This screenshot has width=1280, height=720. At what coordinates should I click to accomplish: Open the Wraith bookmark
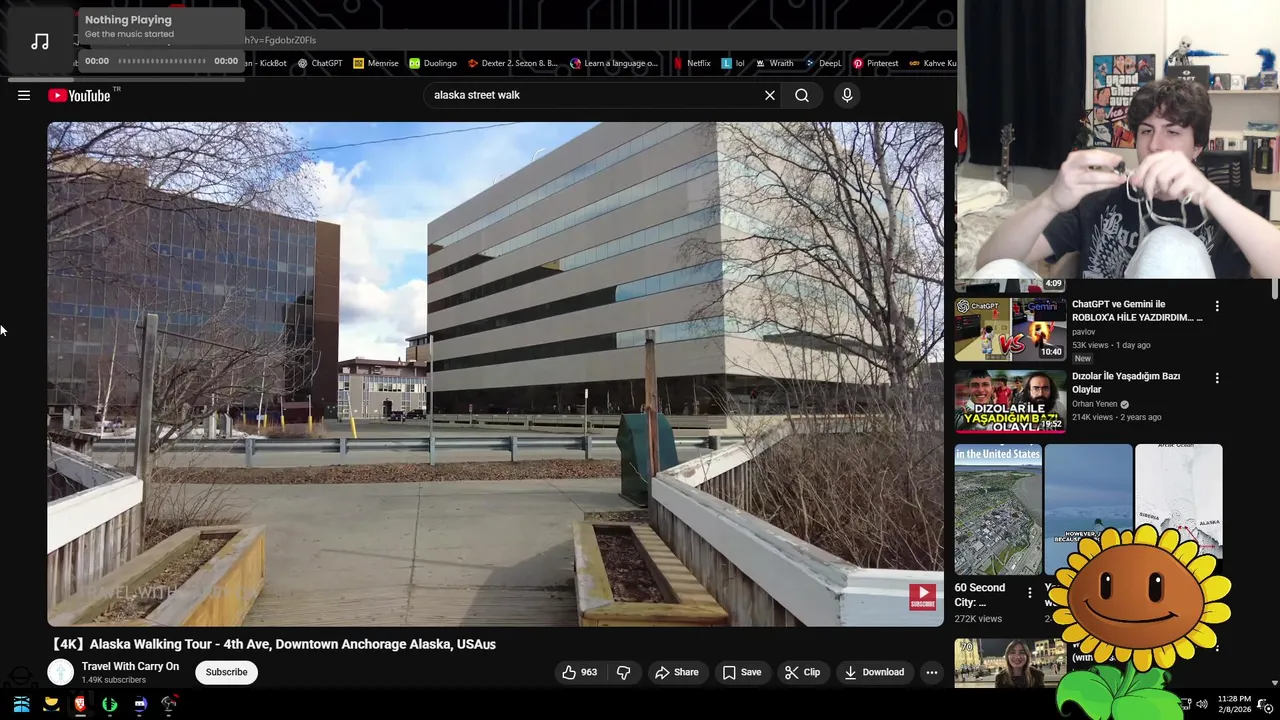tap(774, 63)
